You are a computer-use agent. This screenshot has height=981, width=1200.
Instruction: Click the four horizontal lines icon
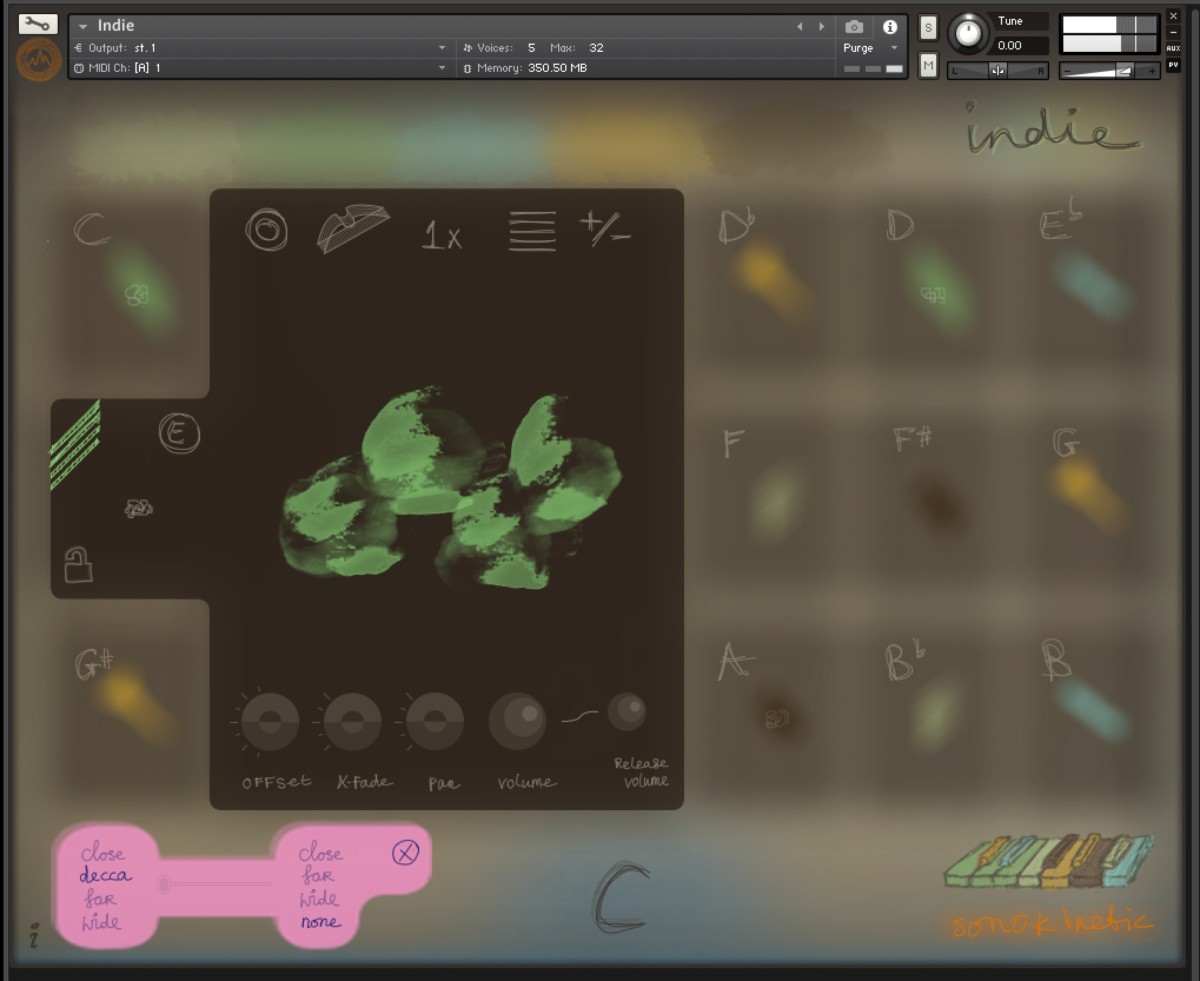(532, 231)
